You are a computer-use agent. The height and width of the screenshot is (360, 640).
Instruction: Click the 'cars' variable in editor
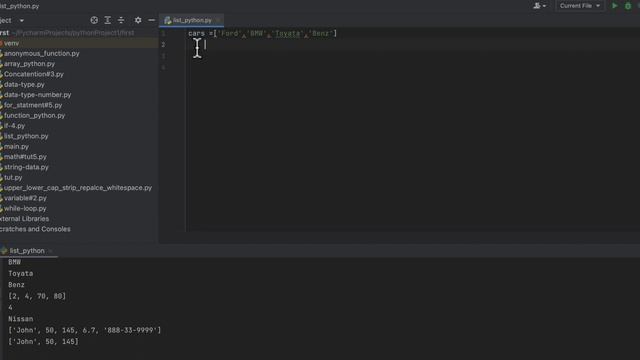(196, 33)
